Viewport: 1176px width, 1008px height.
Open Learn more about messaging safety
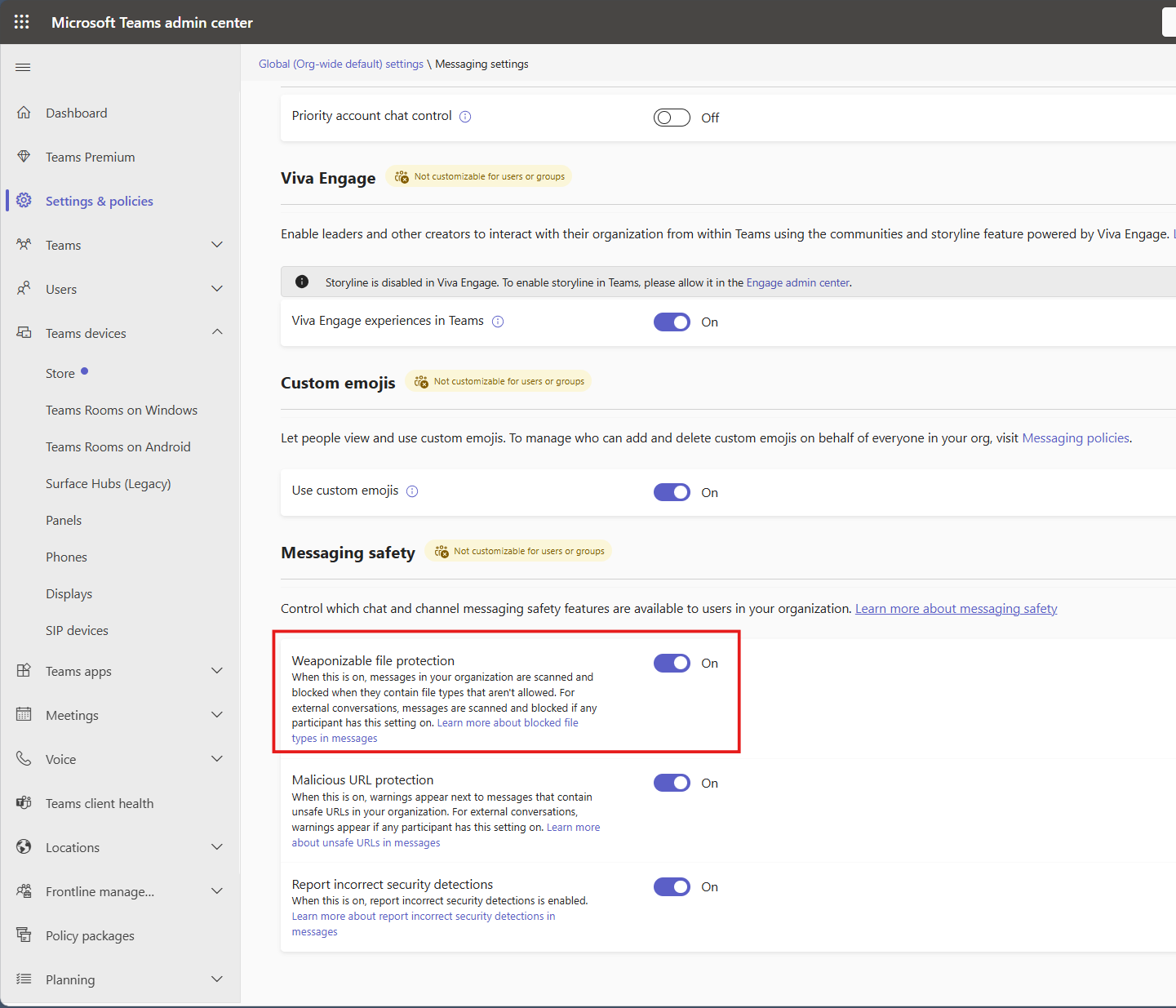[956, 609]
